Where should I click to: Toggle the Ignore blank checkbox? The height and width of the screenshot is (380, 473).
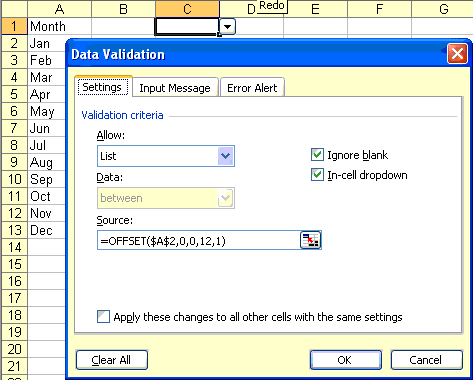coord(317,155)
